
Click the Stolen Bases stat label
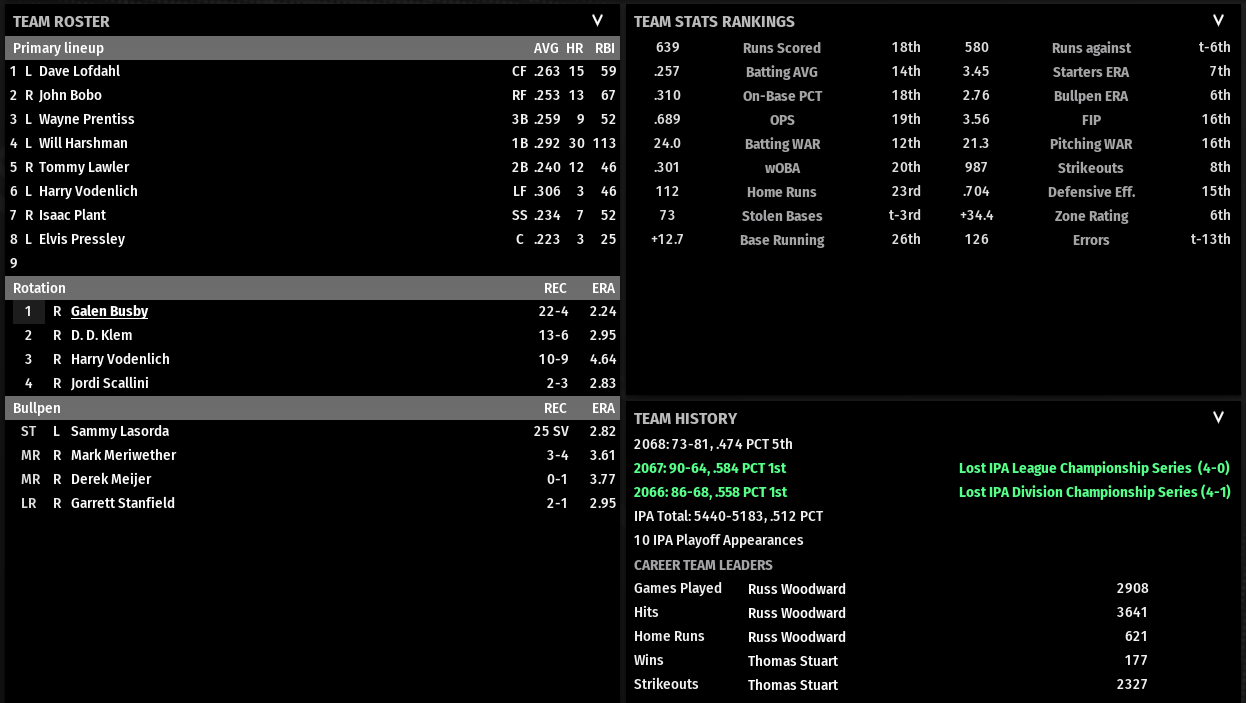tap(782, 216)
